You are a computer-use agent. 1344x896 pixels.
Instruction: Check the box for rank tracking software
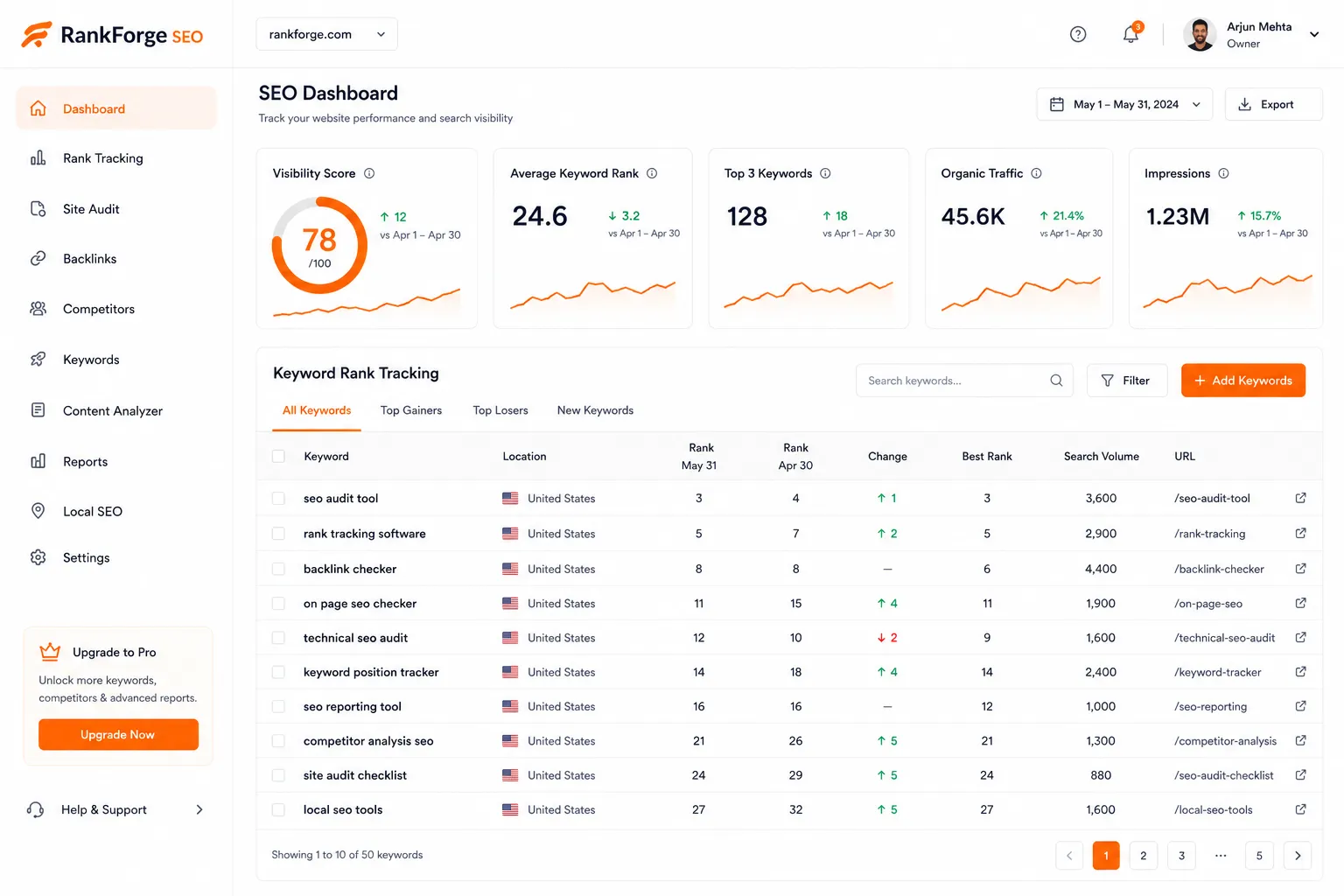point(278,533)
